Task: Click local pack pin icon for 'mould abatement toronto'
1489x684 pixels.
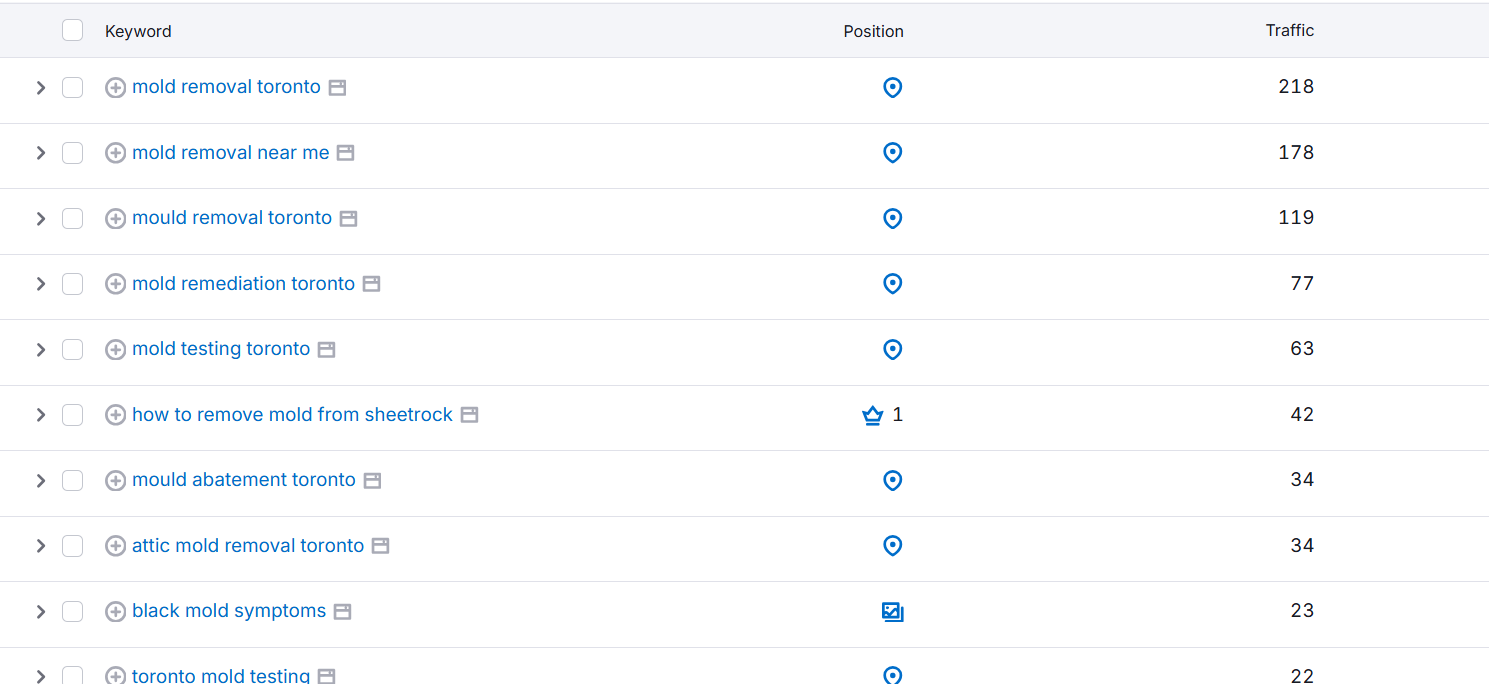Action: coord(893,481)
